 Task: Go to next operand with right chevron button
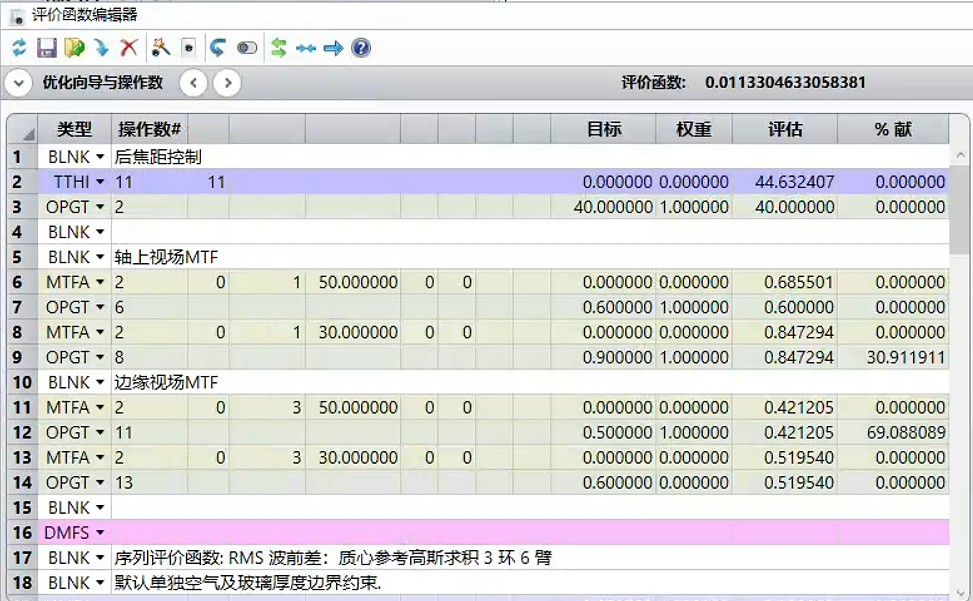227,83
